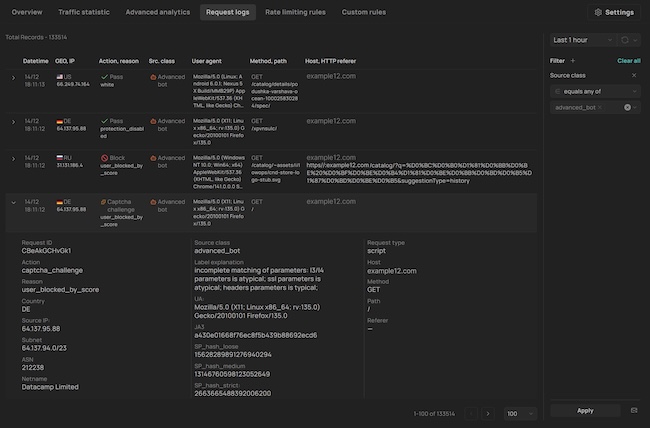
Task: Remove the Source class filter
Action: (x=634, y=75)
